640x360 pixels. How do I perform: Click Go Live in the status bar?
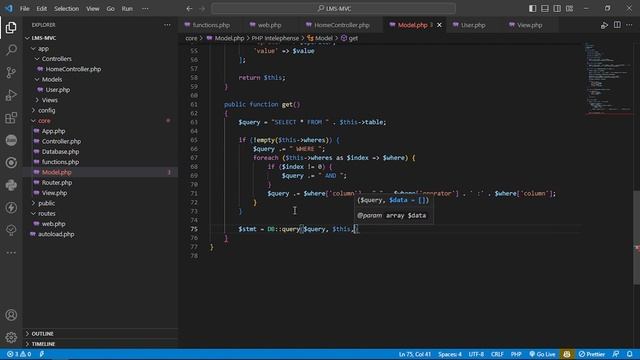(x=542, y=354)
